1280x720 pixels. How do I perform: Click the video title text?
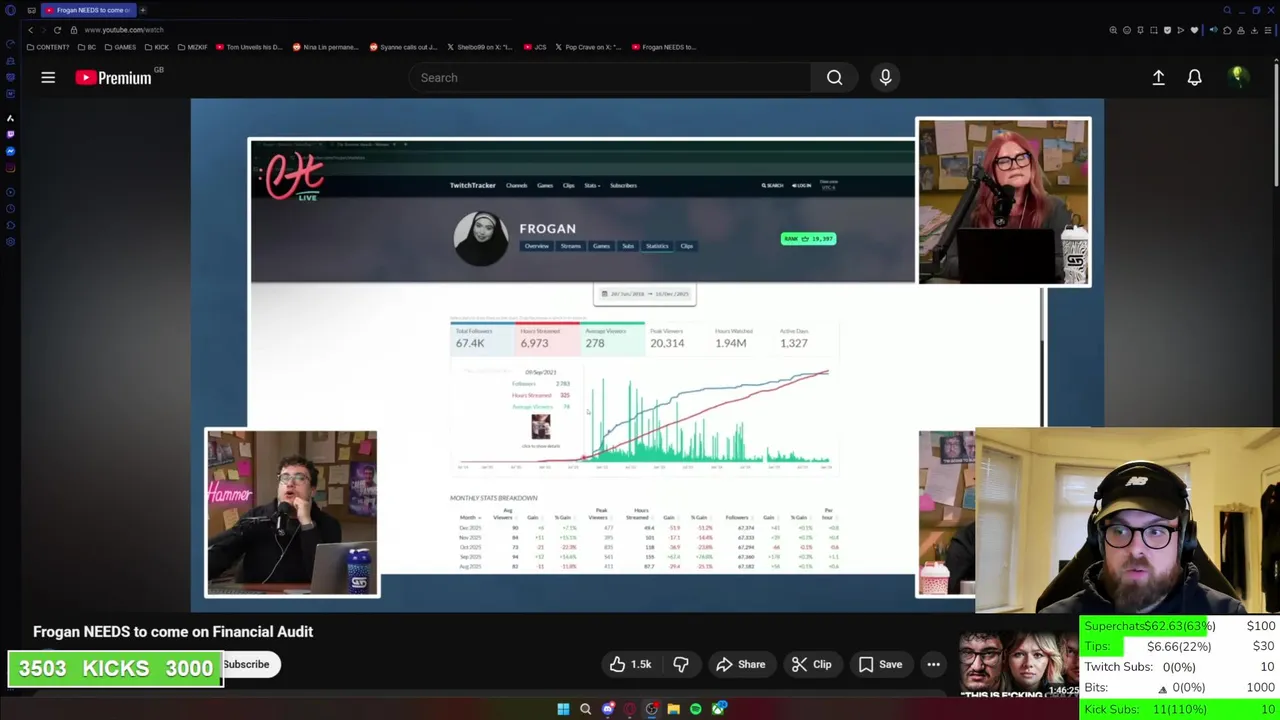[x=173, y=631]
